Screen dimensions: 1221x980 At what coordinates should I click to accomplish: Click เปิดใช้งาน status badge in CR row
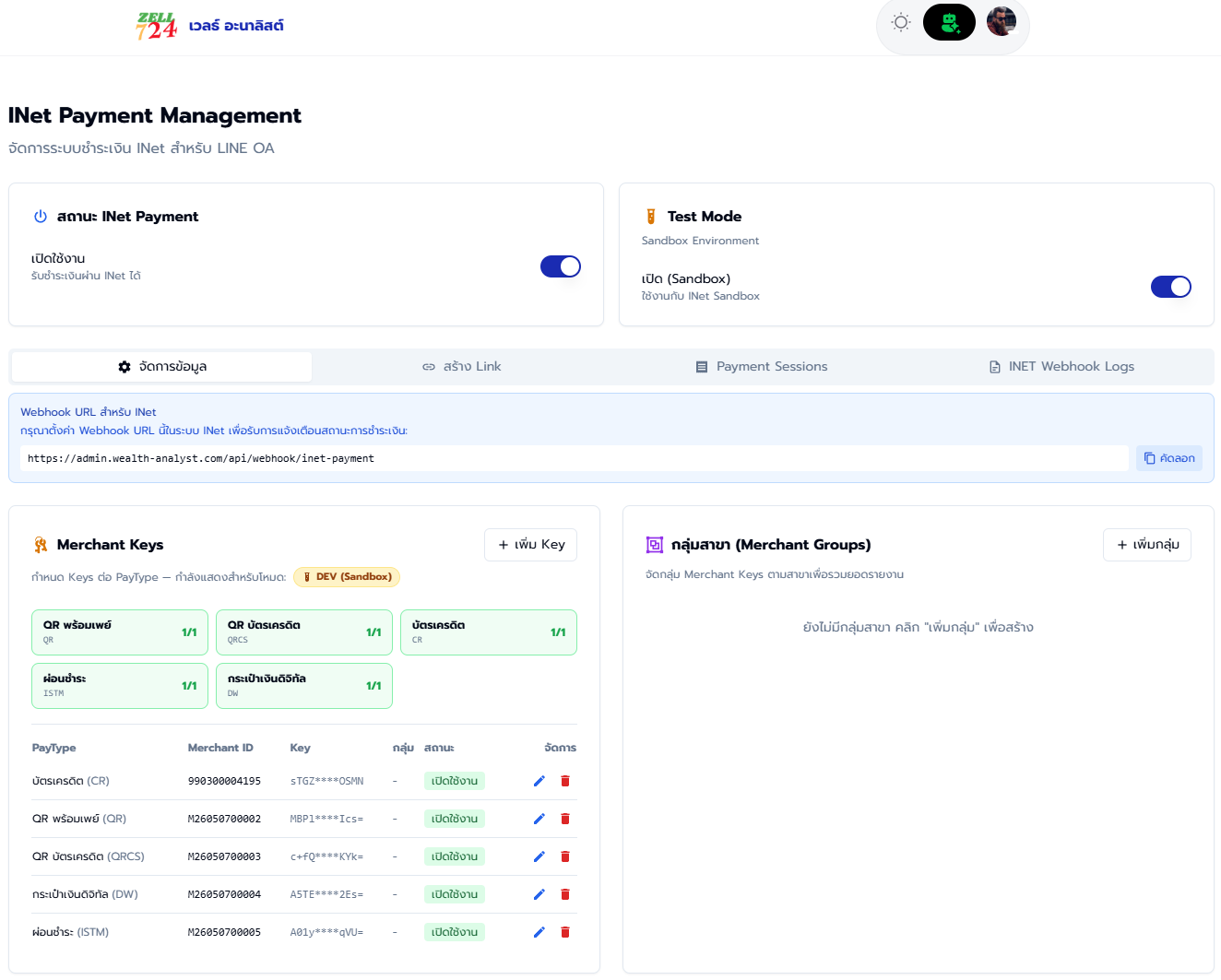(455, 781)
